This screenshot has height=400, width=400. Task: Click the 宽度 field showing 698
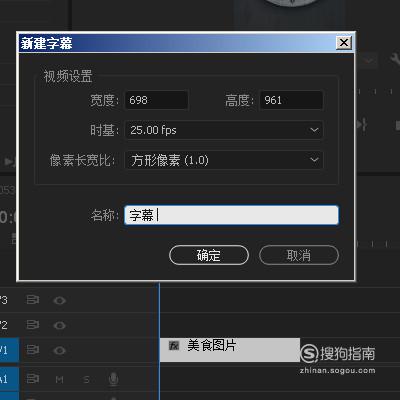[x=156, y=100]
